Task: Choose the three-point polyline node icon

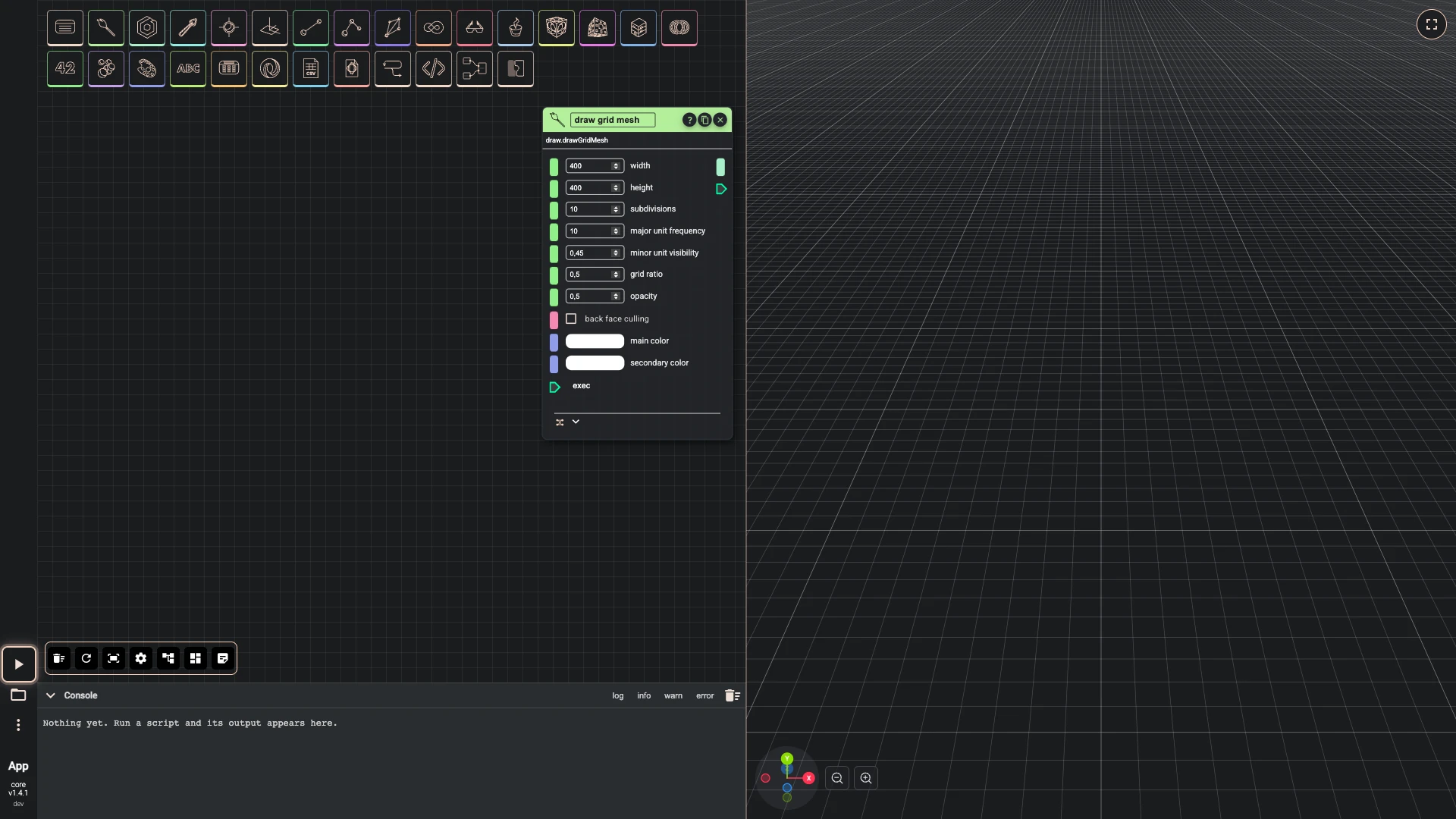Action: (352, 28)
